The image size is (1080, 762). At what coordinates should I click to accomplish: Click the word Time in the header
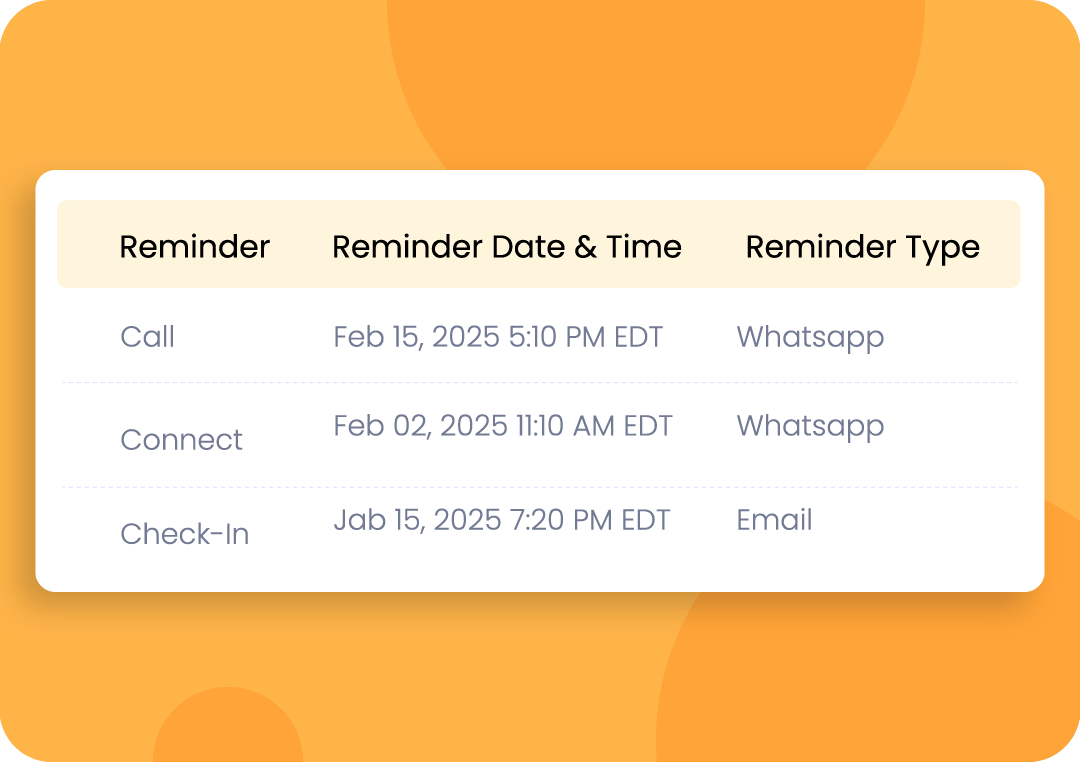pos(644,247)
